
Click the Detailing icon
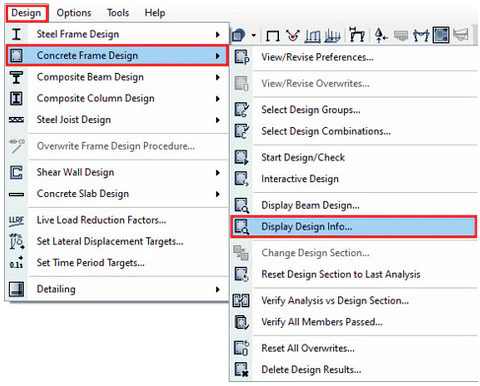point(16,289)
